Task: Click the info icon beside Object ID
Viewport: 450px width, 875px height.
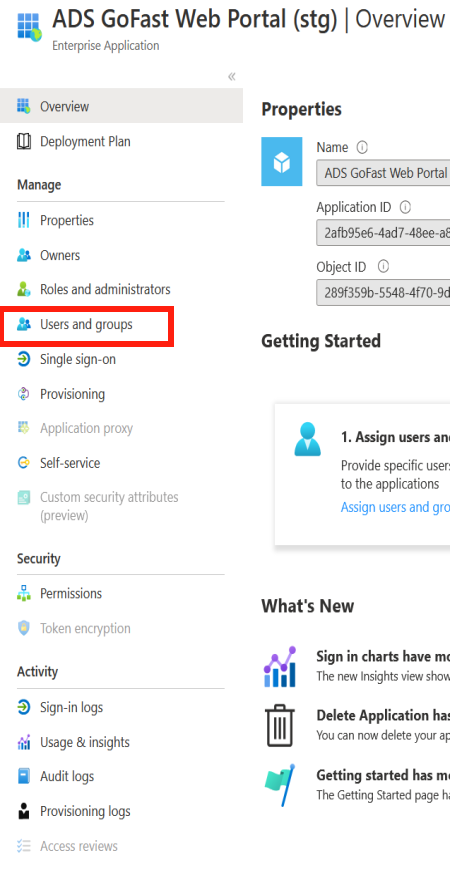Action: [383, 267]
